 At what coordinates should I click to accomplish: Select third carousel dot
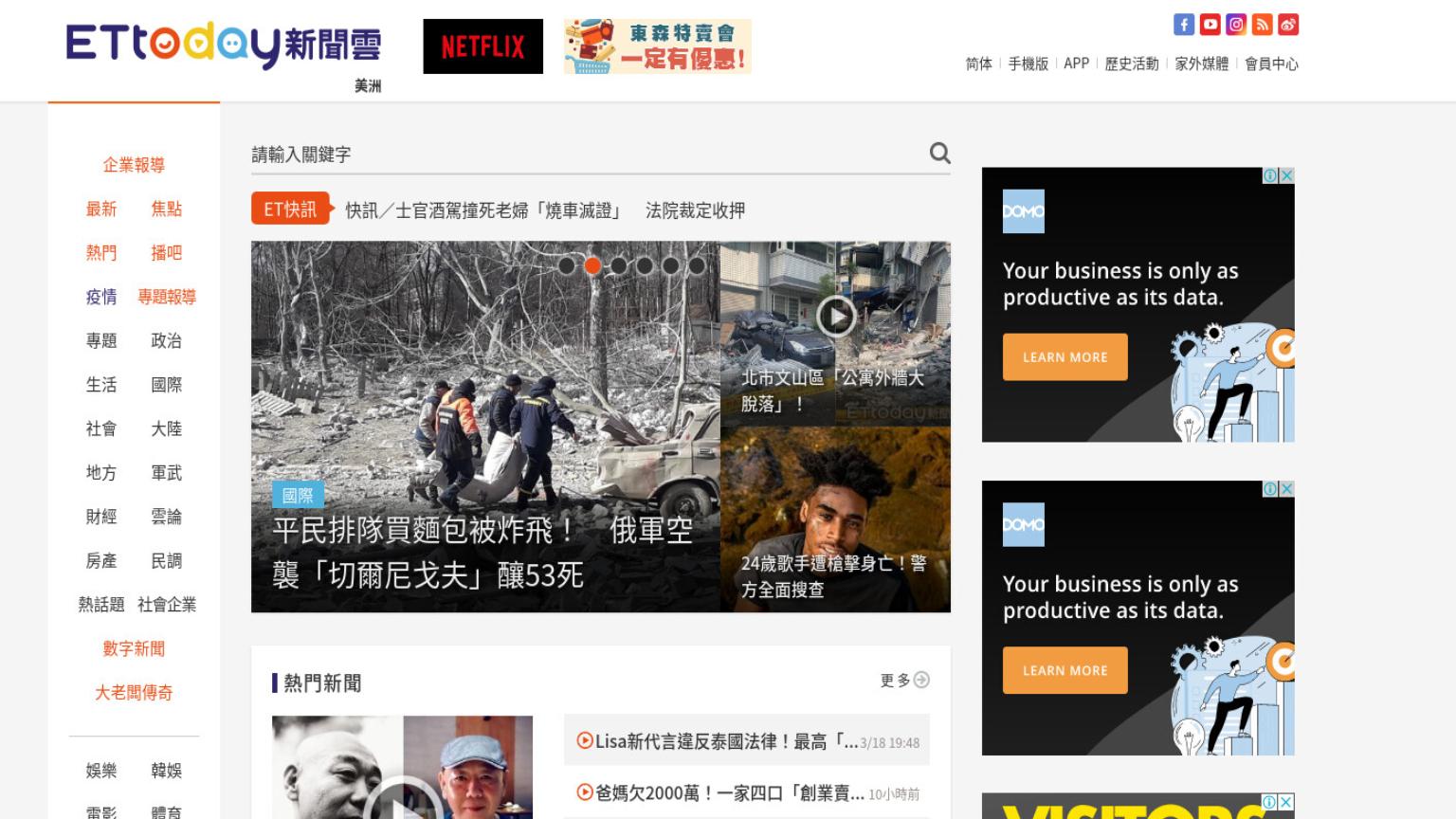pyautogui.click(x=619, y=265)
